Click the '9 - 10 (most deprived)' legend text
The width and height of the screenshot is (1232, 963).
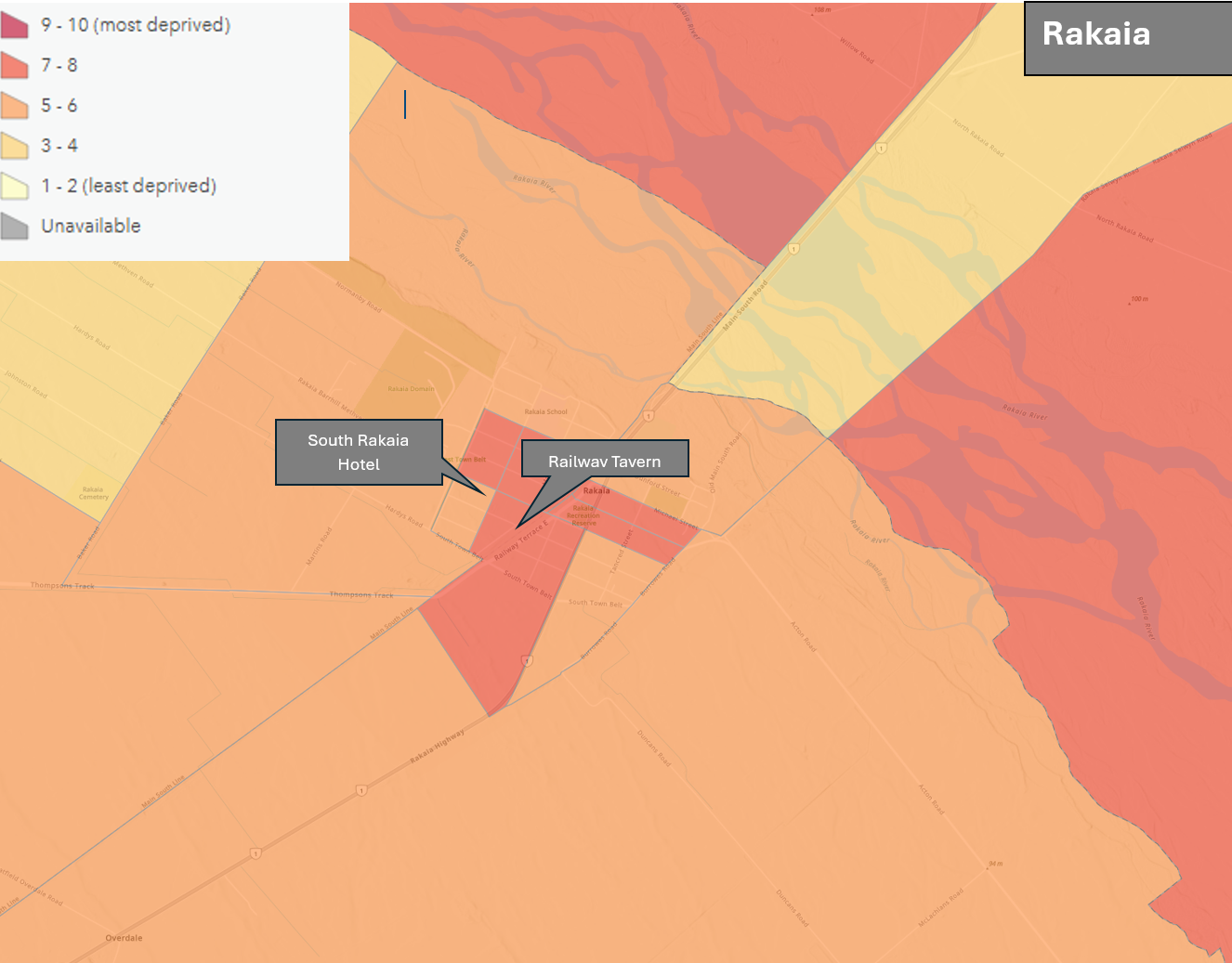coord(136,25)
